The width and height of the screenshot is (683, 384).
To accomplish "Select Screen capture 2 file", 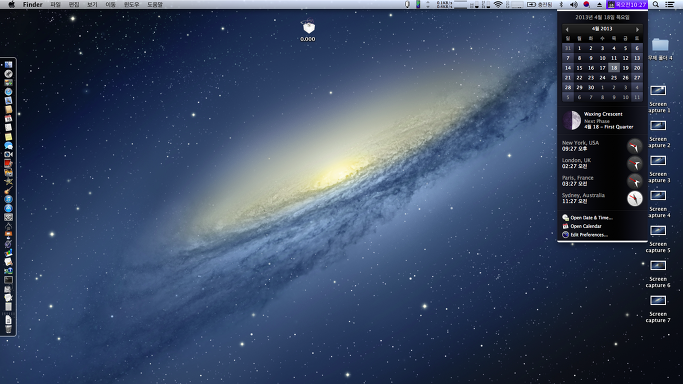I will coord(658,125).
